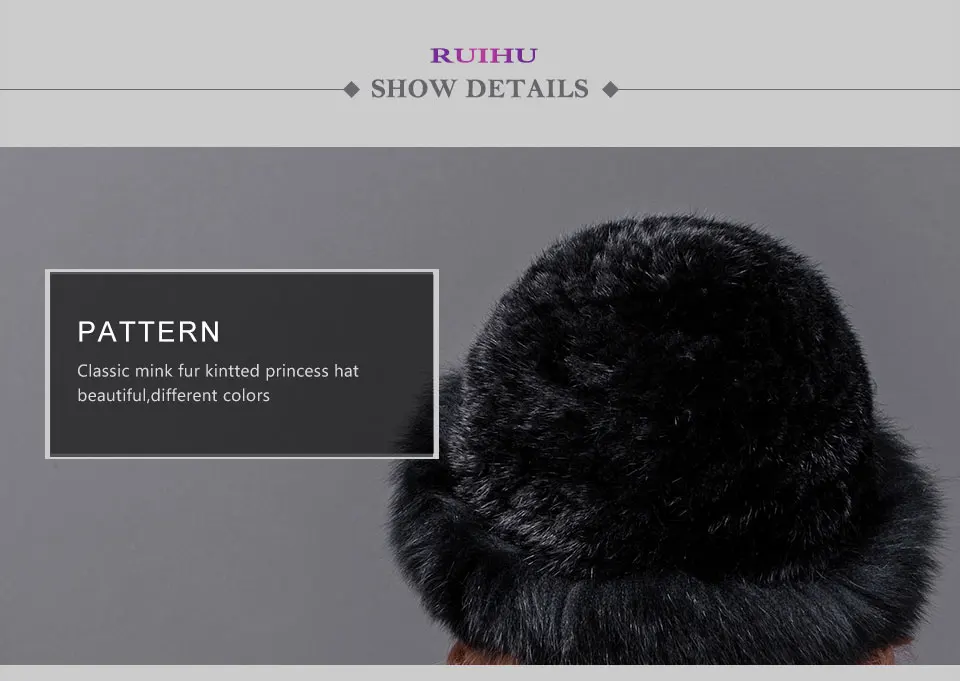
Task: Click the word 'DETAILS' in the heading
Action: point(527,89)
